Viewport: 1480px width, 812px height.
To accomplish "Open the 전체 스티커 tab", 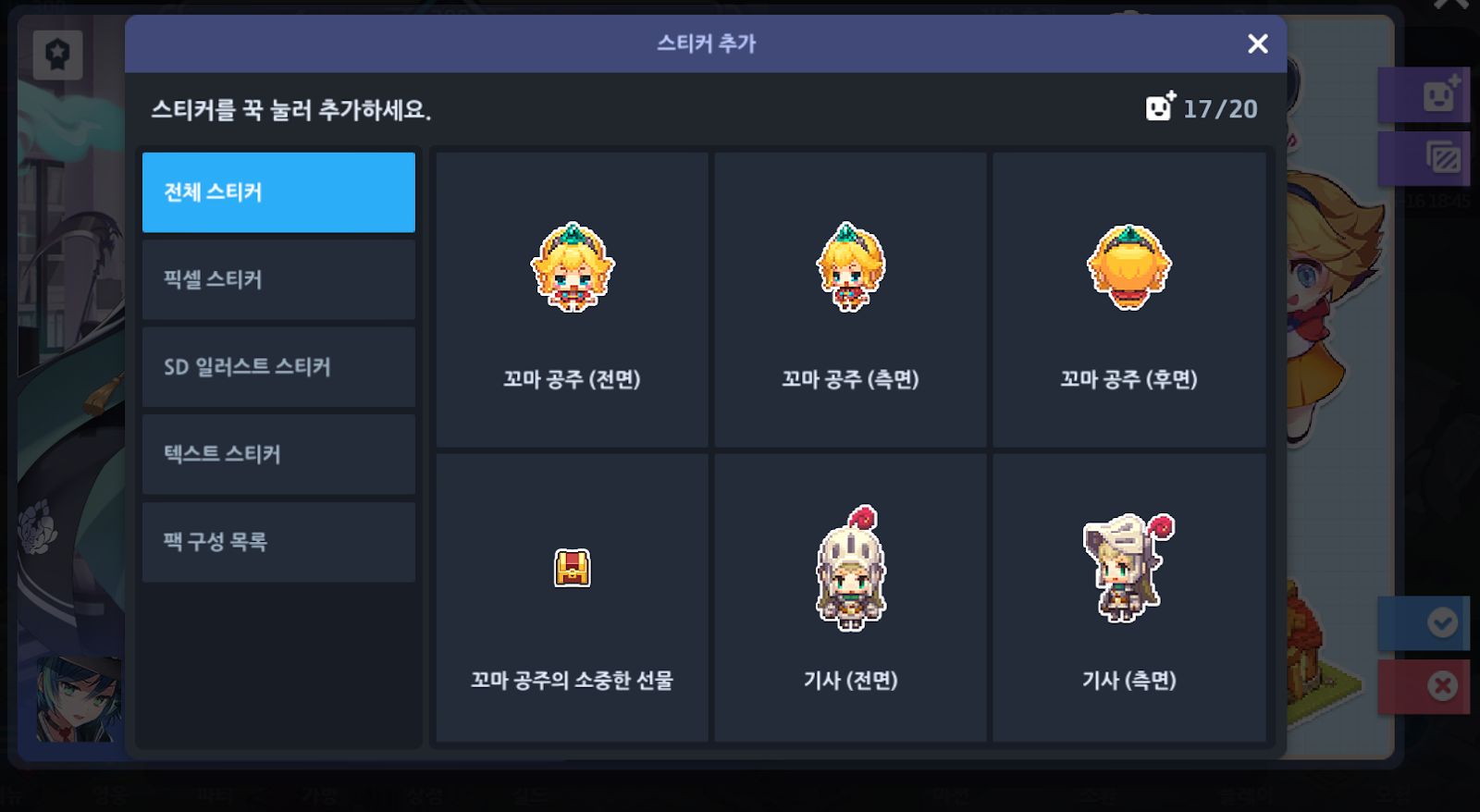I will 278,192.
